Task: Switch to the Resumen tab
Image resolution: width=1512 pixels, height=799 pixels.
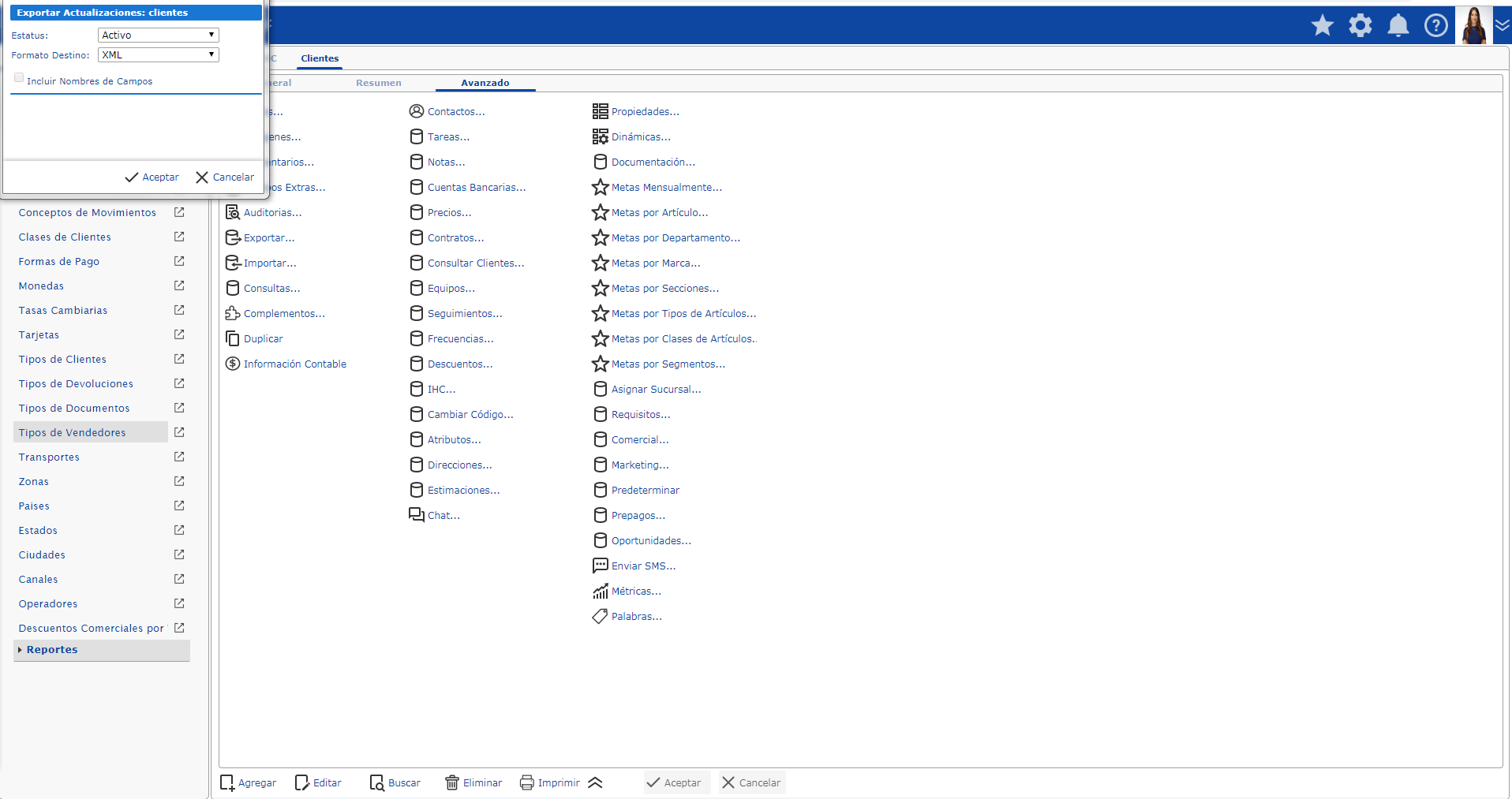Action: click(x=379, y=83)
